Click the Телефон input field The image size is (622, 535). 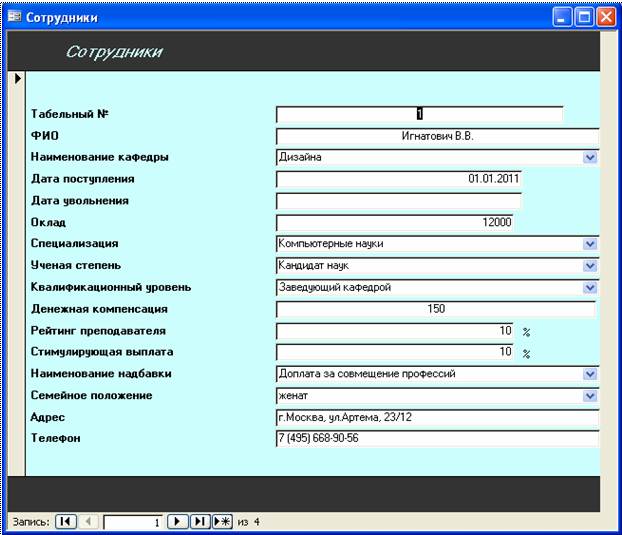(437, 439)
